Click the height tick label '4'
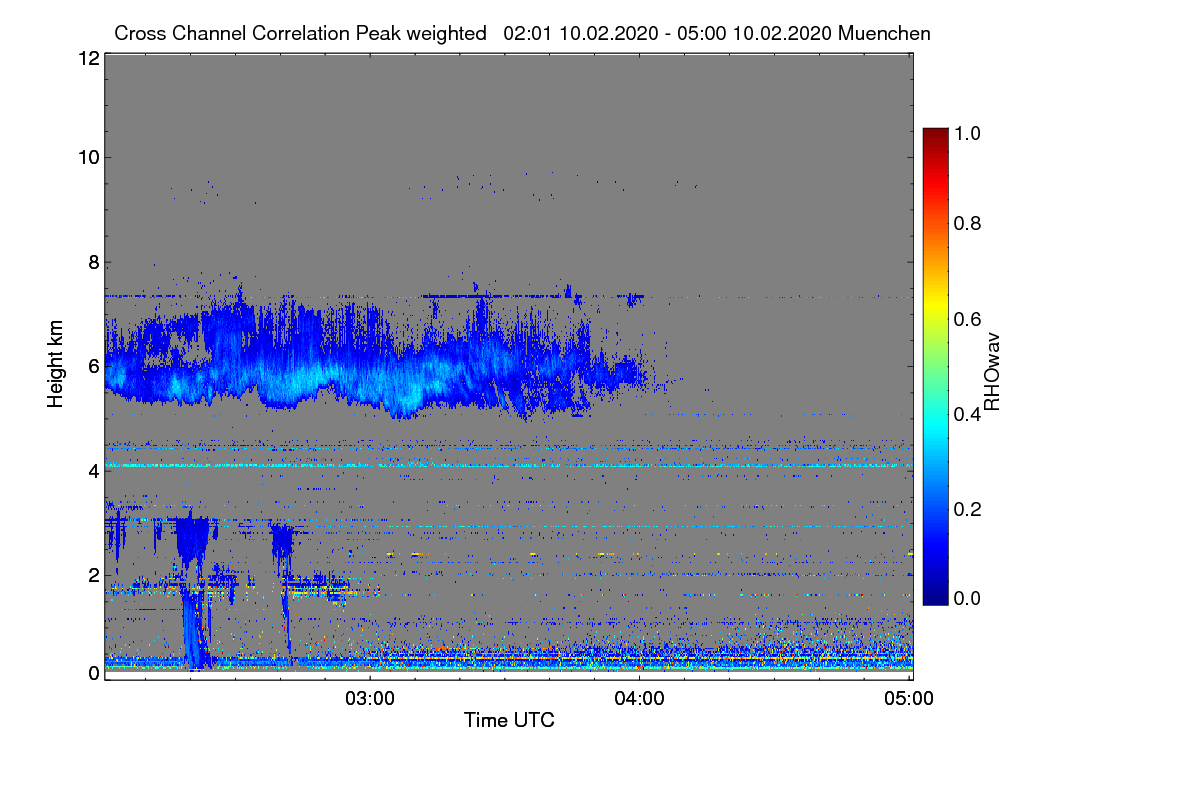This screenshot has width=1200, height=800. tap(93, 470)
